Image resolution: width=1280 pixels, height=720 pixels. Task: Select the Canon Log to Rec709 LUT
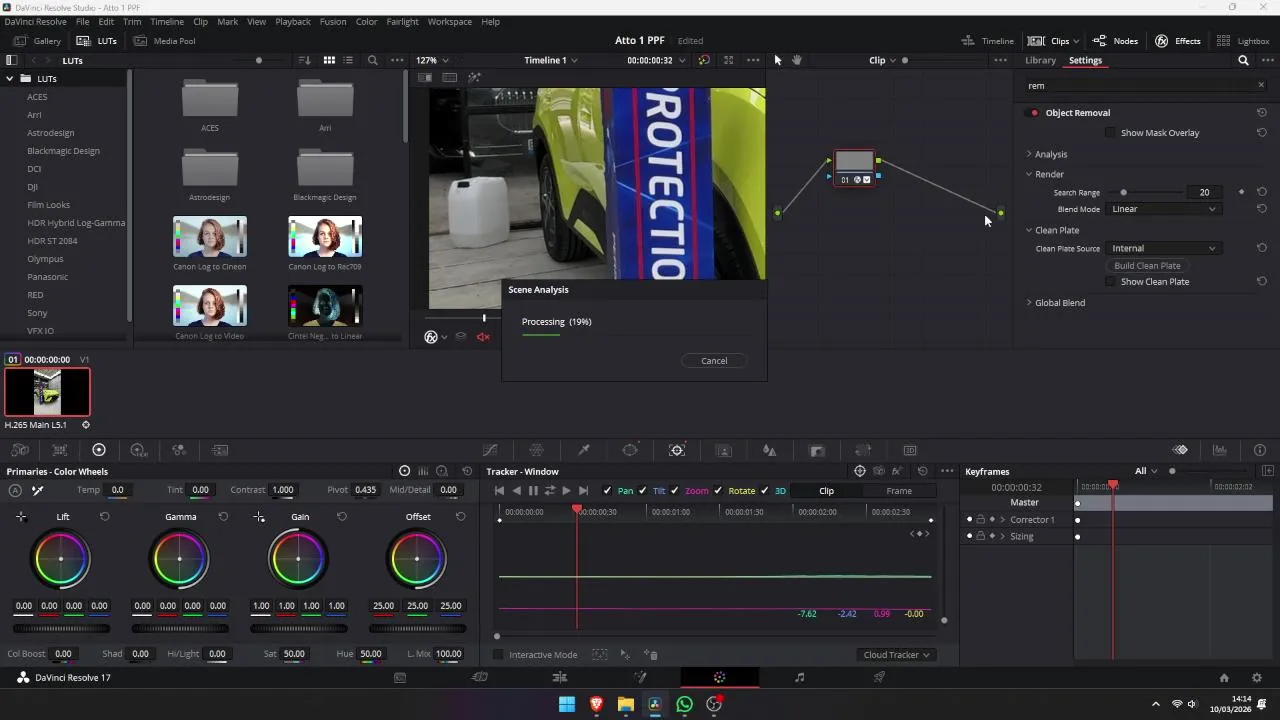click(325, 237)
